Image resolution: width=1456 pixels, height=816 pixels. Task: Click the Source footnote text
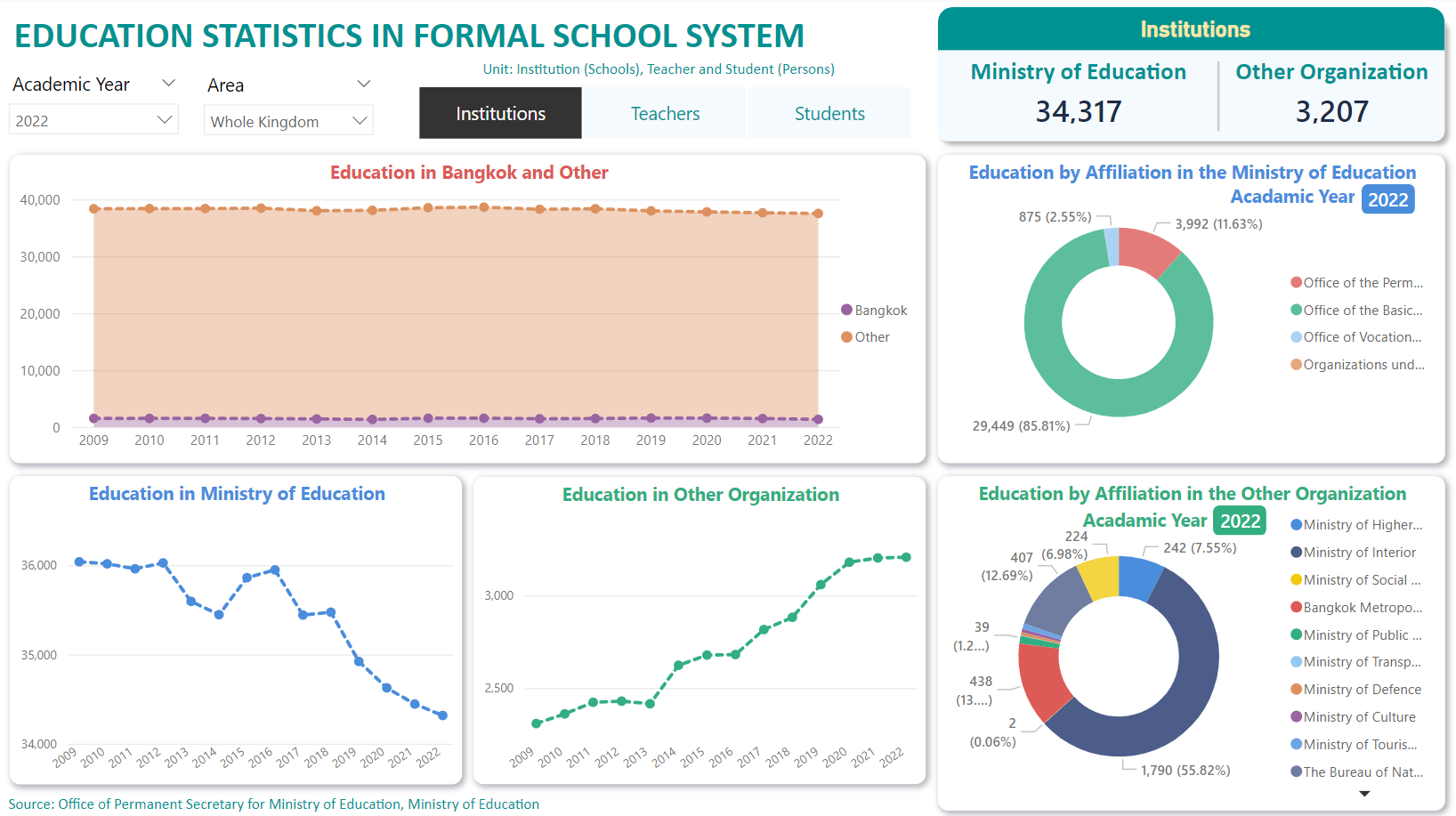pyautogui.click(x=274, y=804)
